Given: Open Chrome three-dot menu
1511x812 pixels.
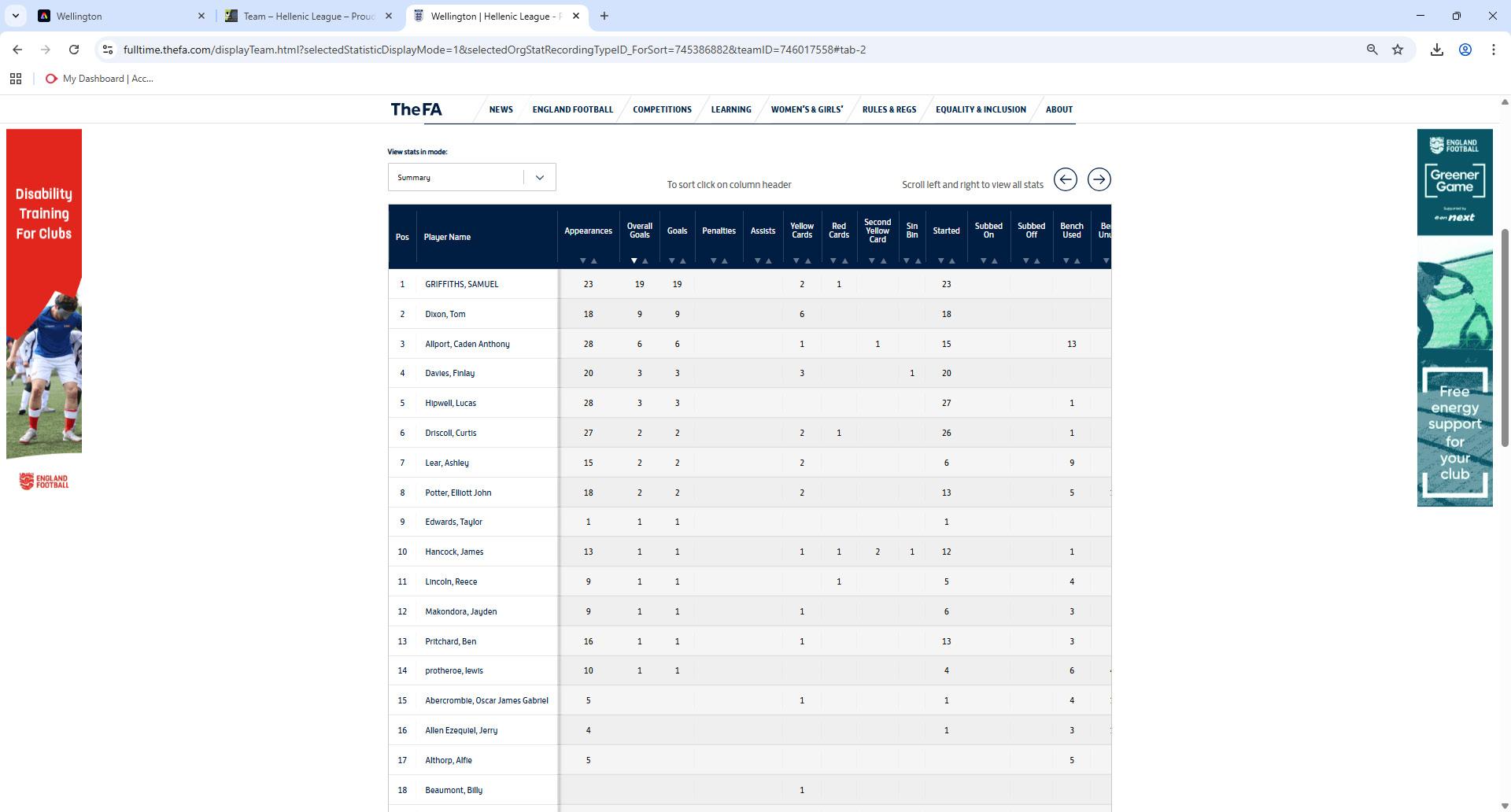Looking at the screenshot, I should [x=1494, y=50].
